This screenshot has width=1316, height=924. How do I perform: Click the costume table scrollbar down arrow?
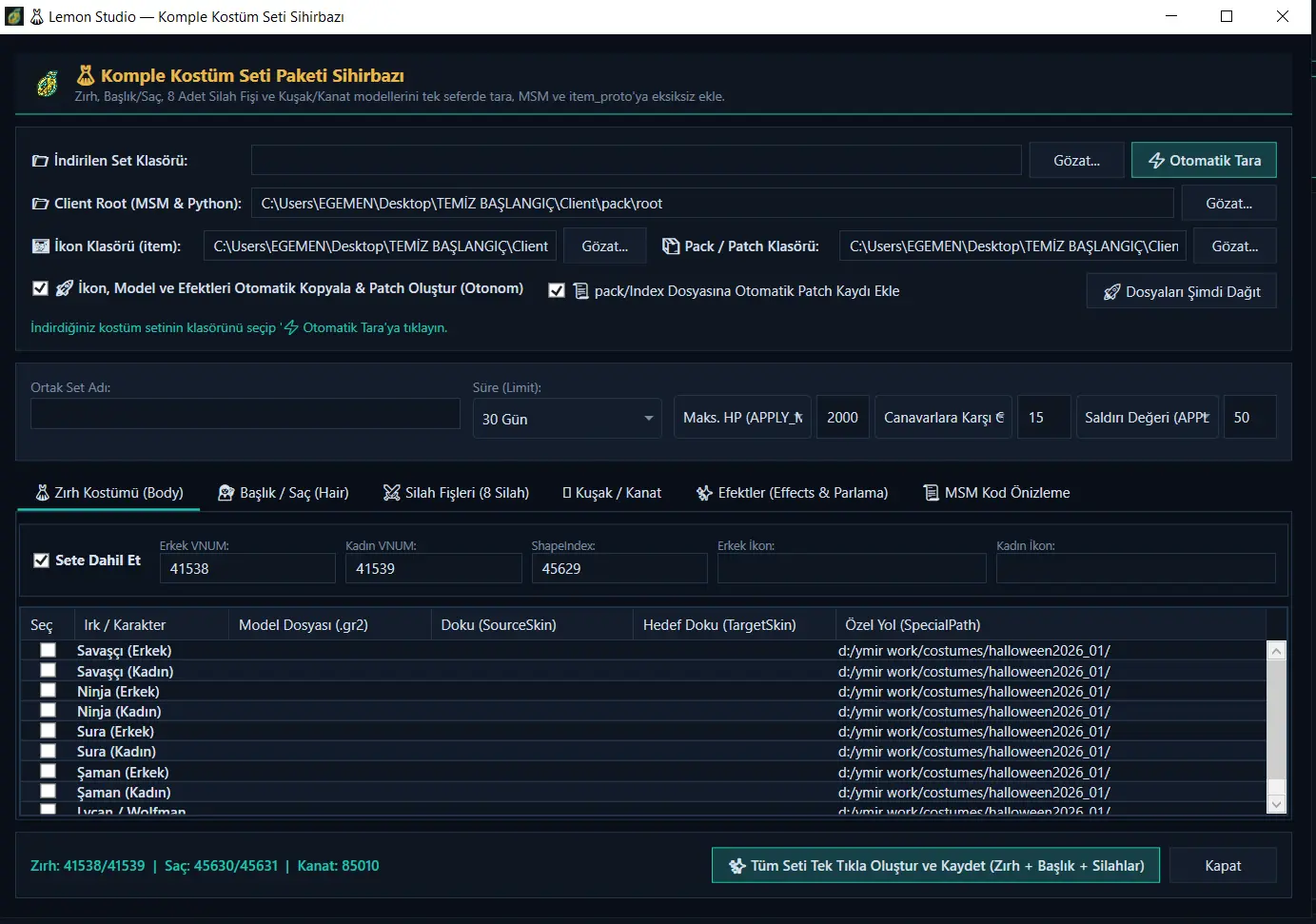pos(1277,804)
